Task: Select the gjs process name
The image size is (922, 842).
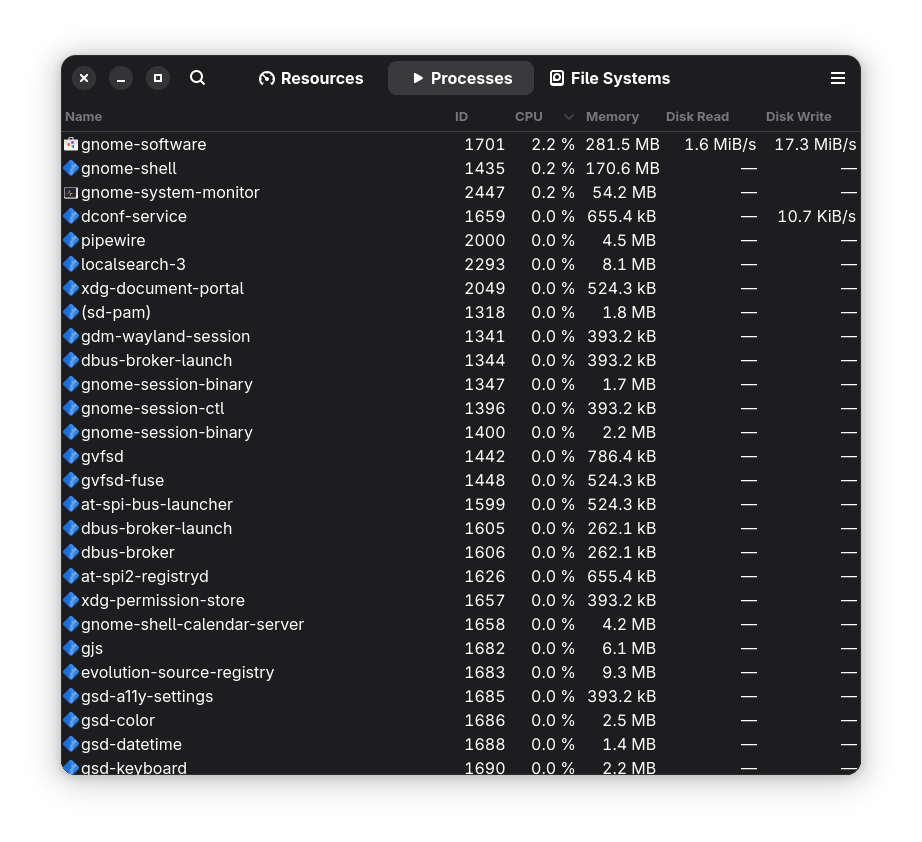Action: tap(92, 649)
